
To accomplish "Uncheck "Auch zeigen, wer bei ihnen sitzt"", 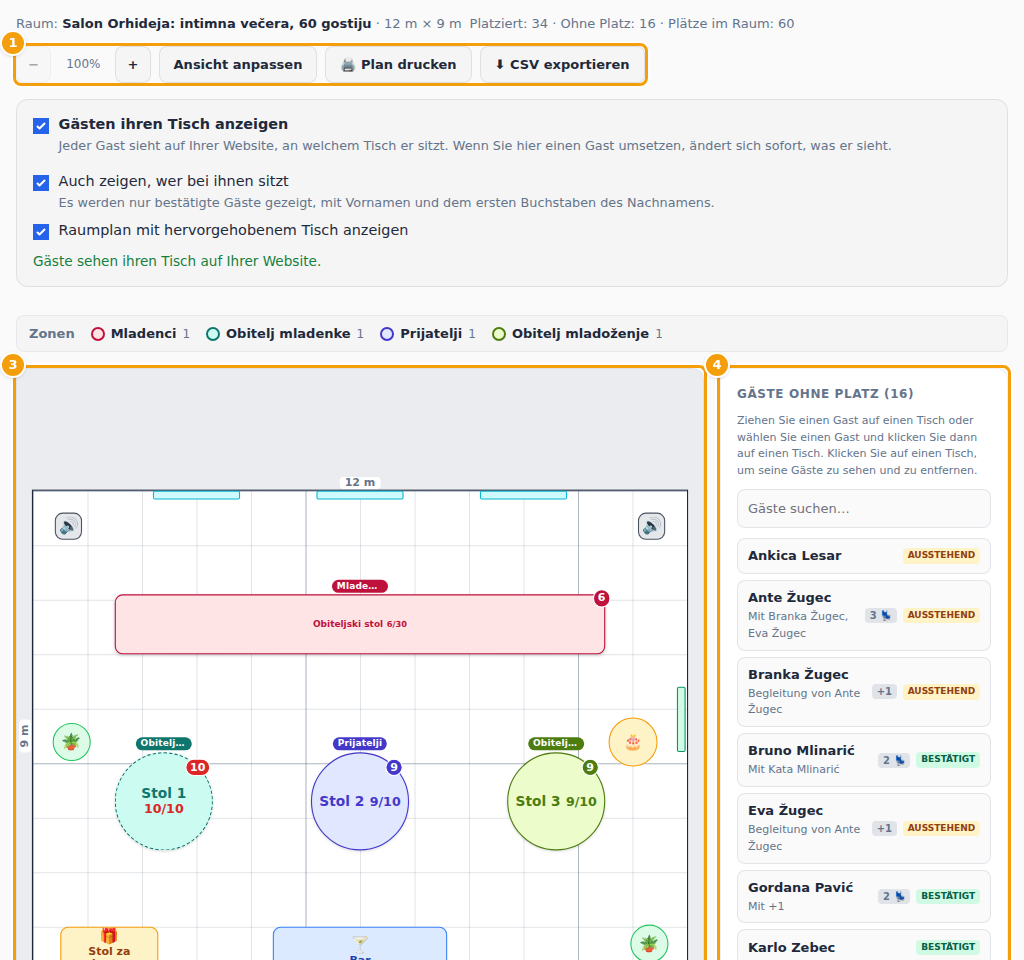I will [x=41, y=182].
